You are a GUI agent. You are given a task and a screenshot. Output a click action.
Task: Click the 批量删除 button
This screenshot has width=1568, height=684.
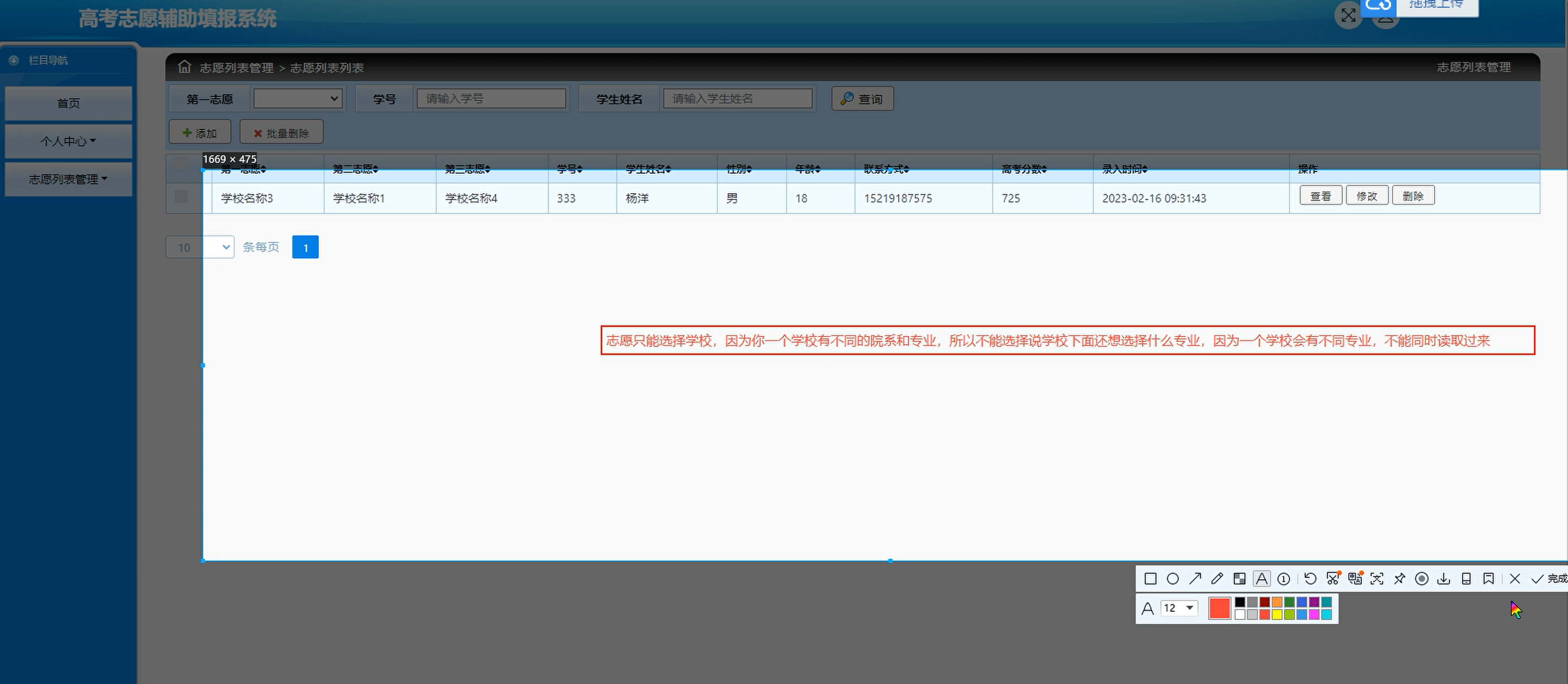pos(281,132)
